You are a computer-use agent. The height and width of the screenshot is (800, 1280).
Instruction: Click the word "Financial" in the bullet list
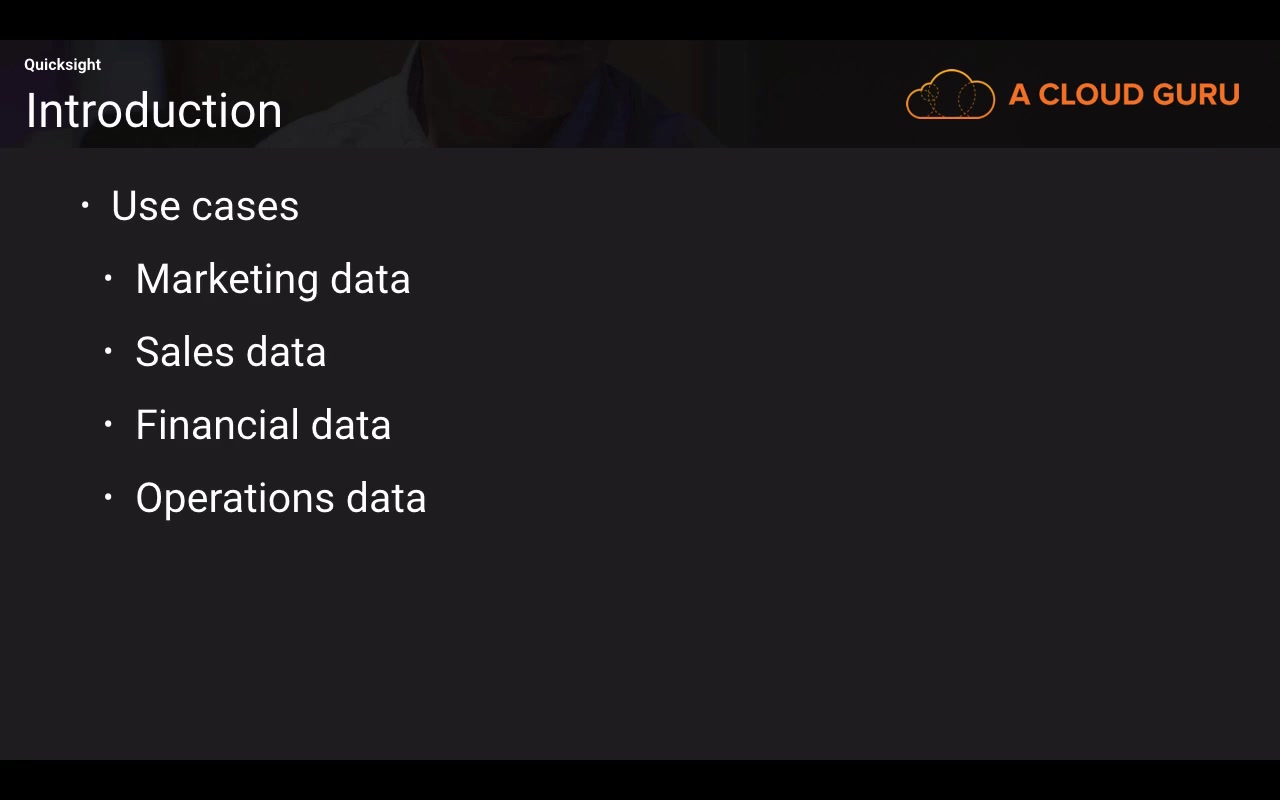click(x=218, y=425)
